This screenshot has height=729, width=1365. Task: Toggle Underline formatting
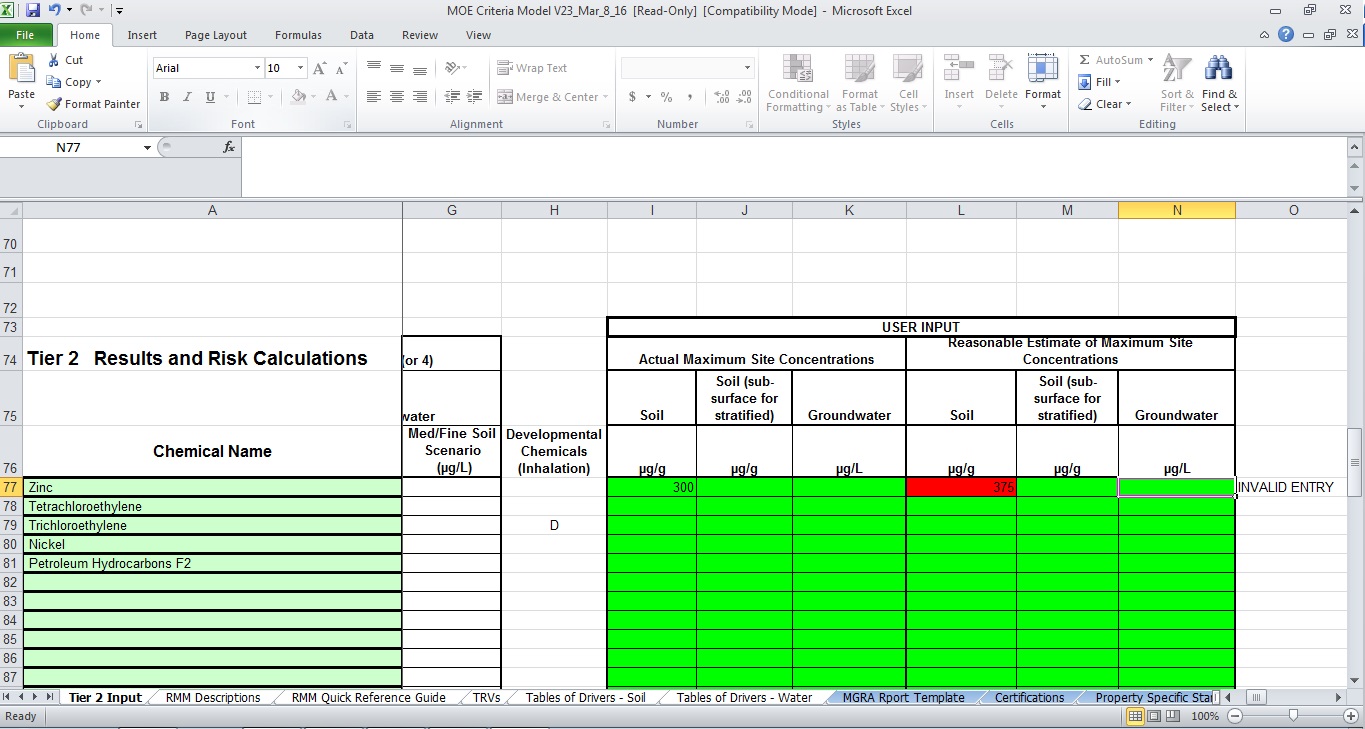[x=210, y=97]
